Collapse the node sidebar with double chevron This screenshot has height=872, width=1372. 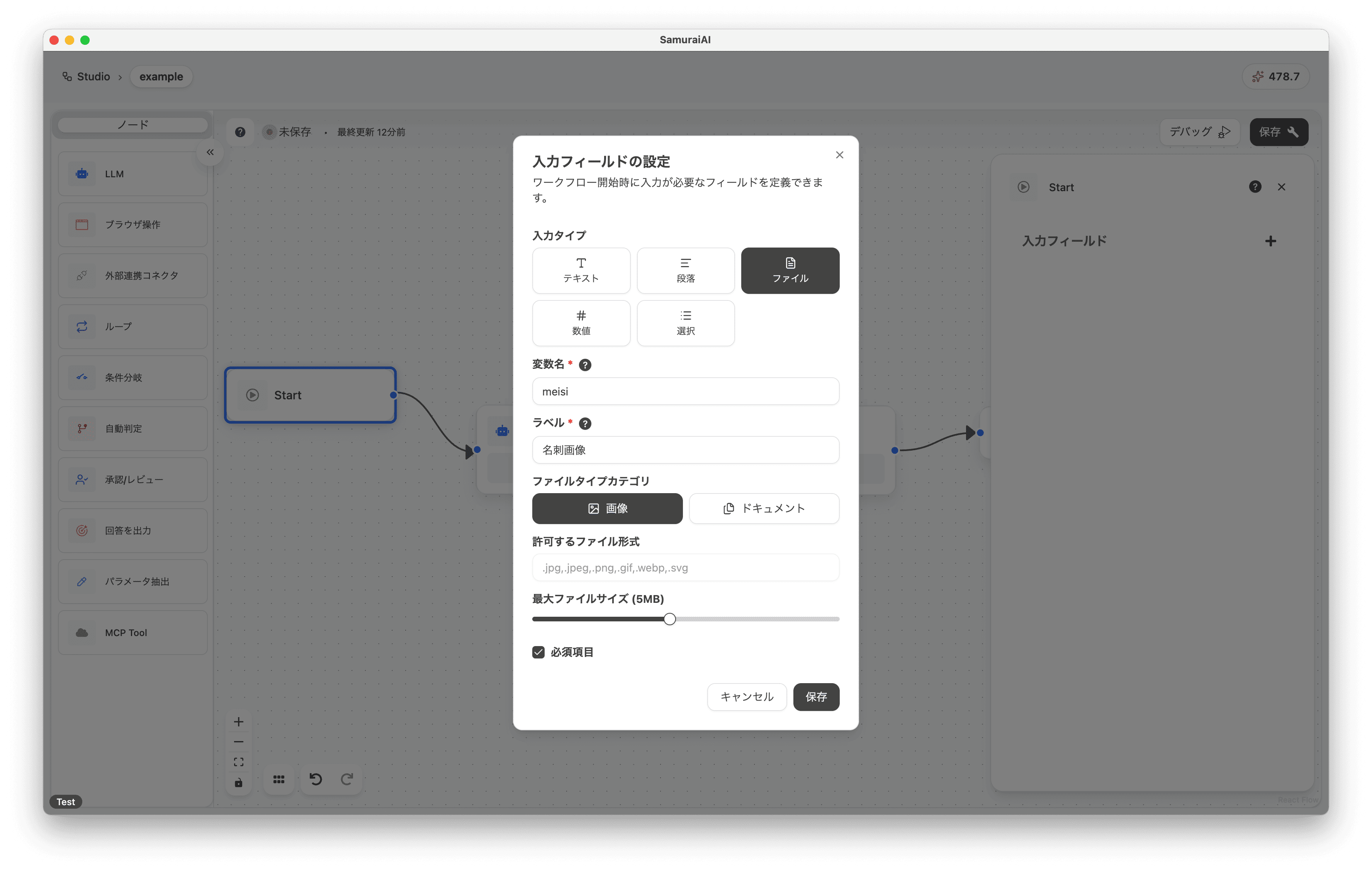click(210, 152)
